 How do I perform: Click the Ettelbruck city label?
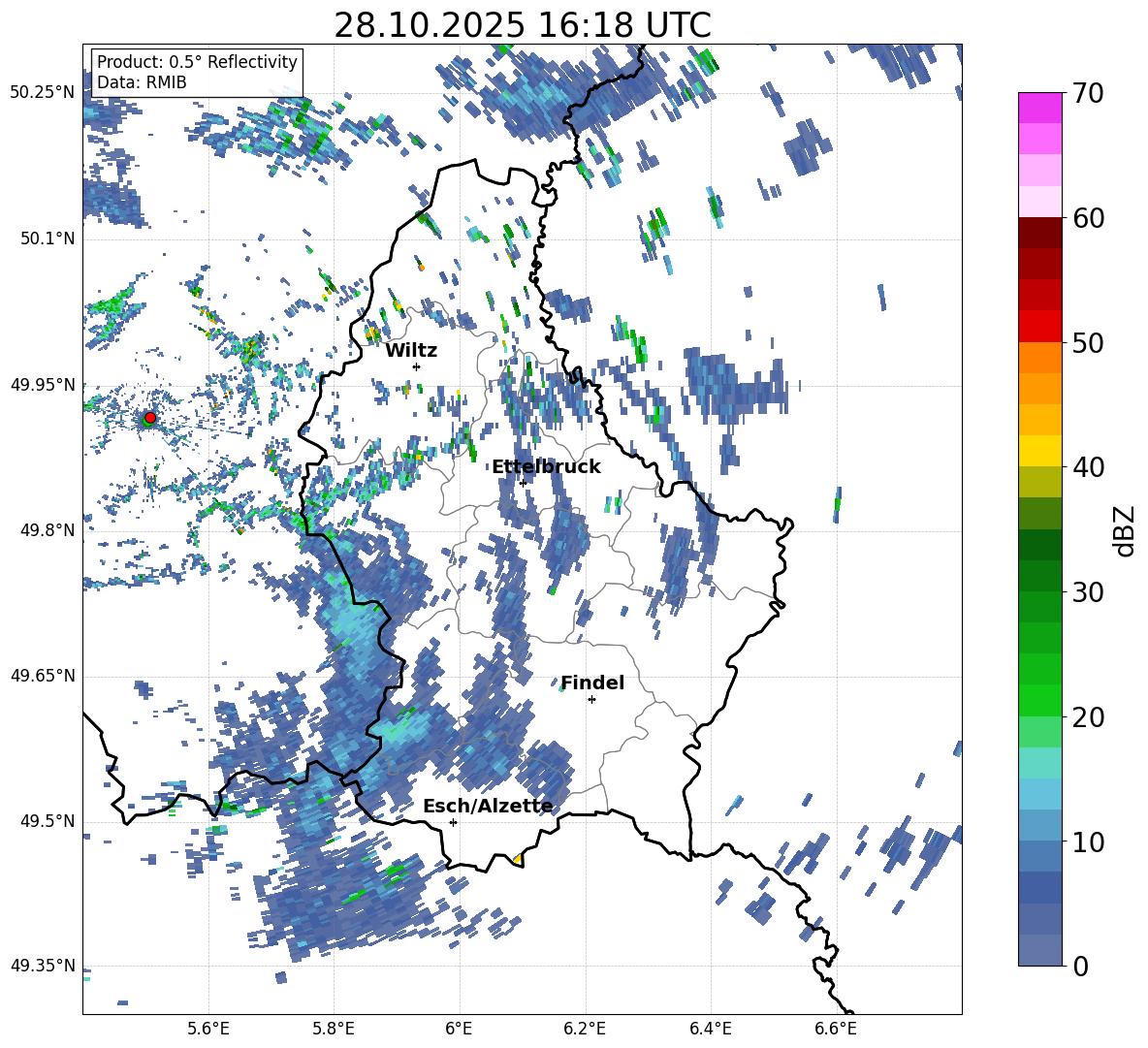(x=546, y=467)
